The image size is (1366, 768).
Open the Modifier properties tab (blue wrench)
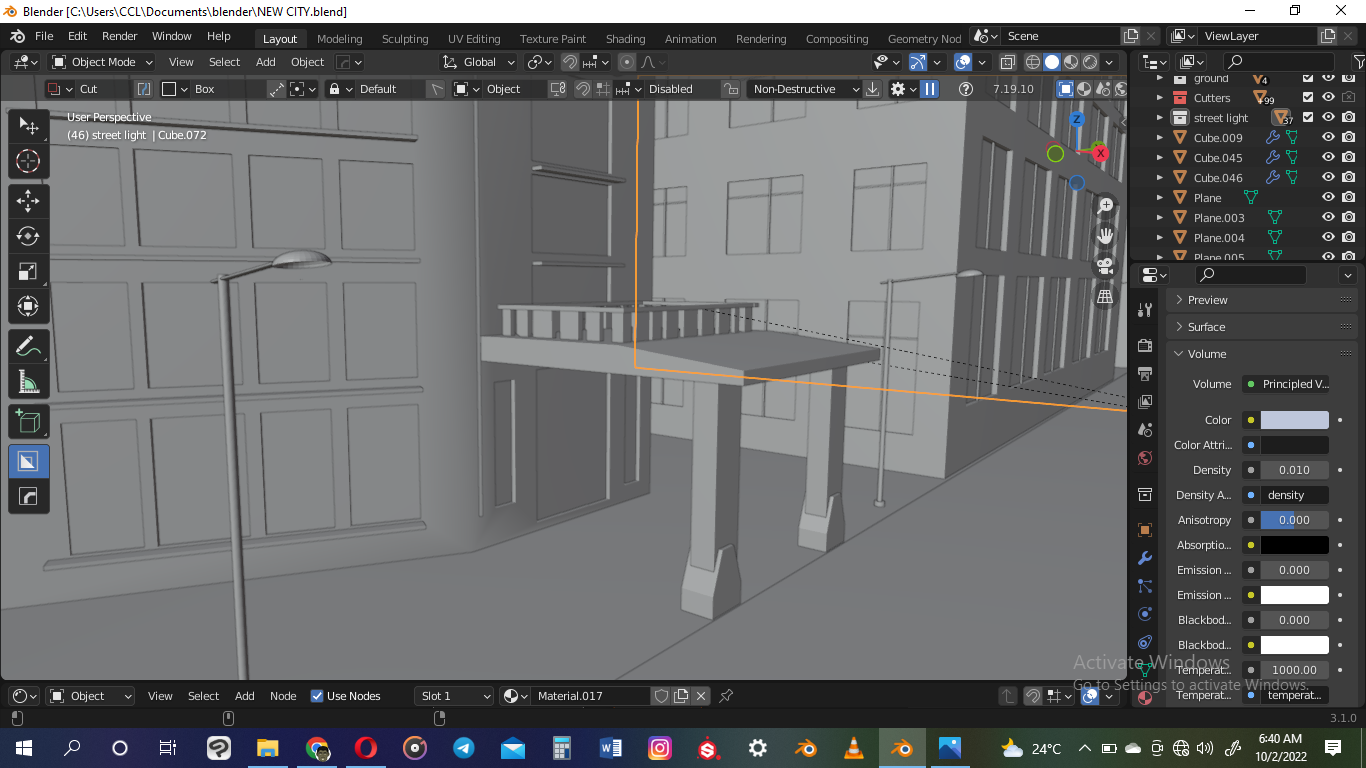pos(1145,558)
